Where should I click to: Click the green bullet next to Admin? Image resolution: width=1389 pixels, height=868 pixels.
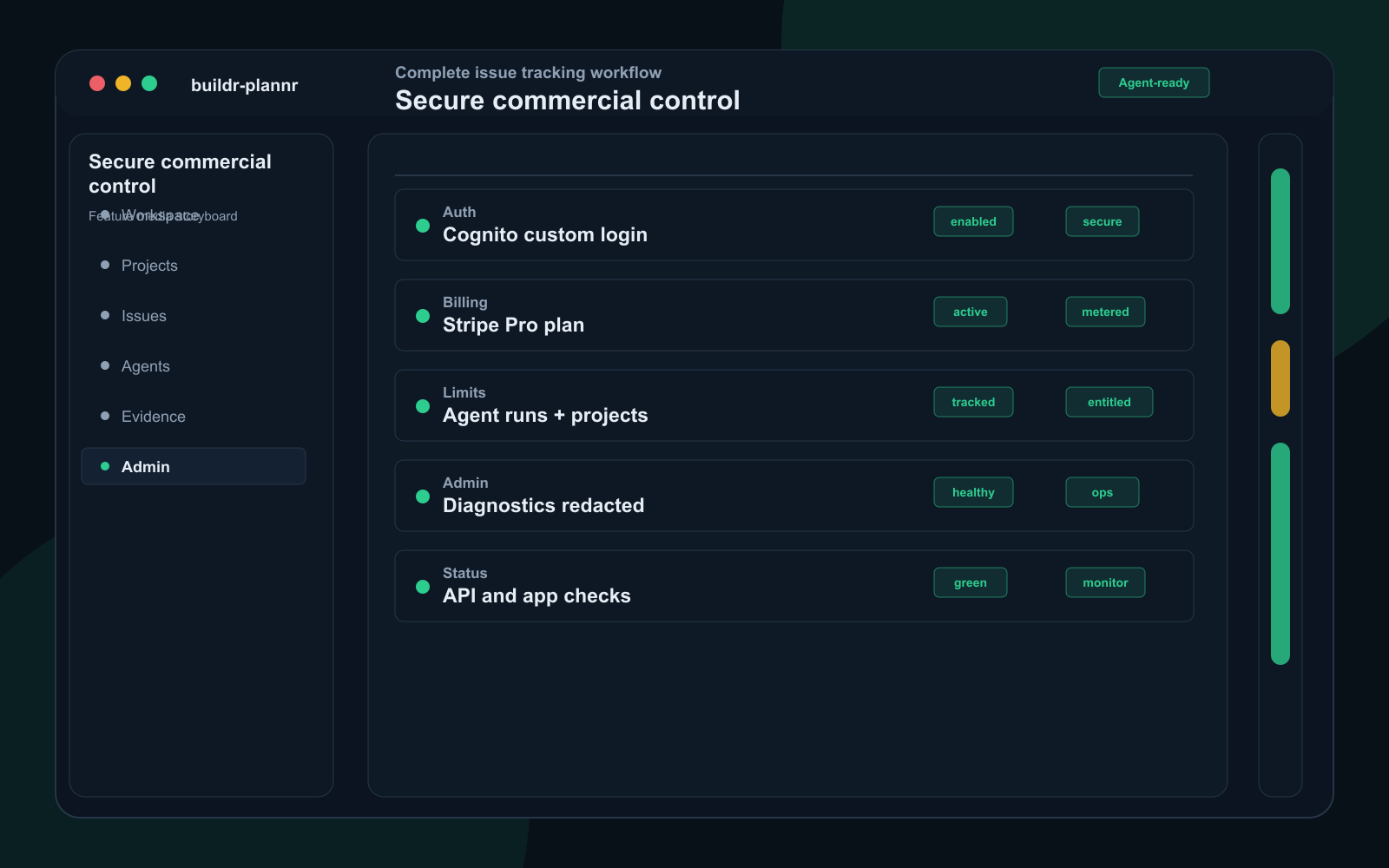(105, 466)
